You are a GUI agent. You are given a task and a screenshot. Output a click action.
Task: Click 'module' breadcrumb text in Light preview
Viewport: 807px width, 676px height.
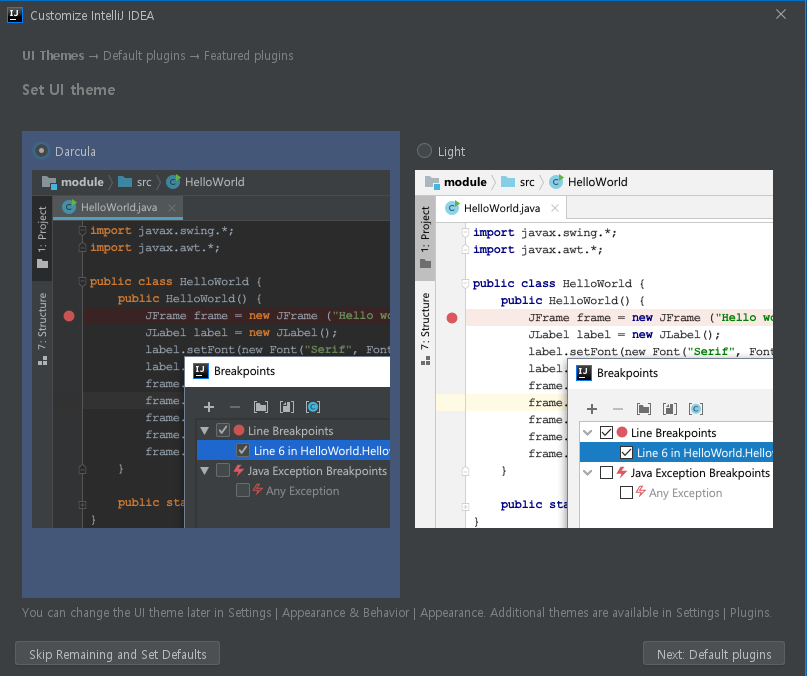coord(465,182)
